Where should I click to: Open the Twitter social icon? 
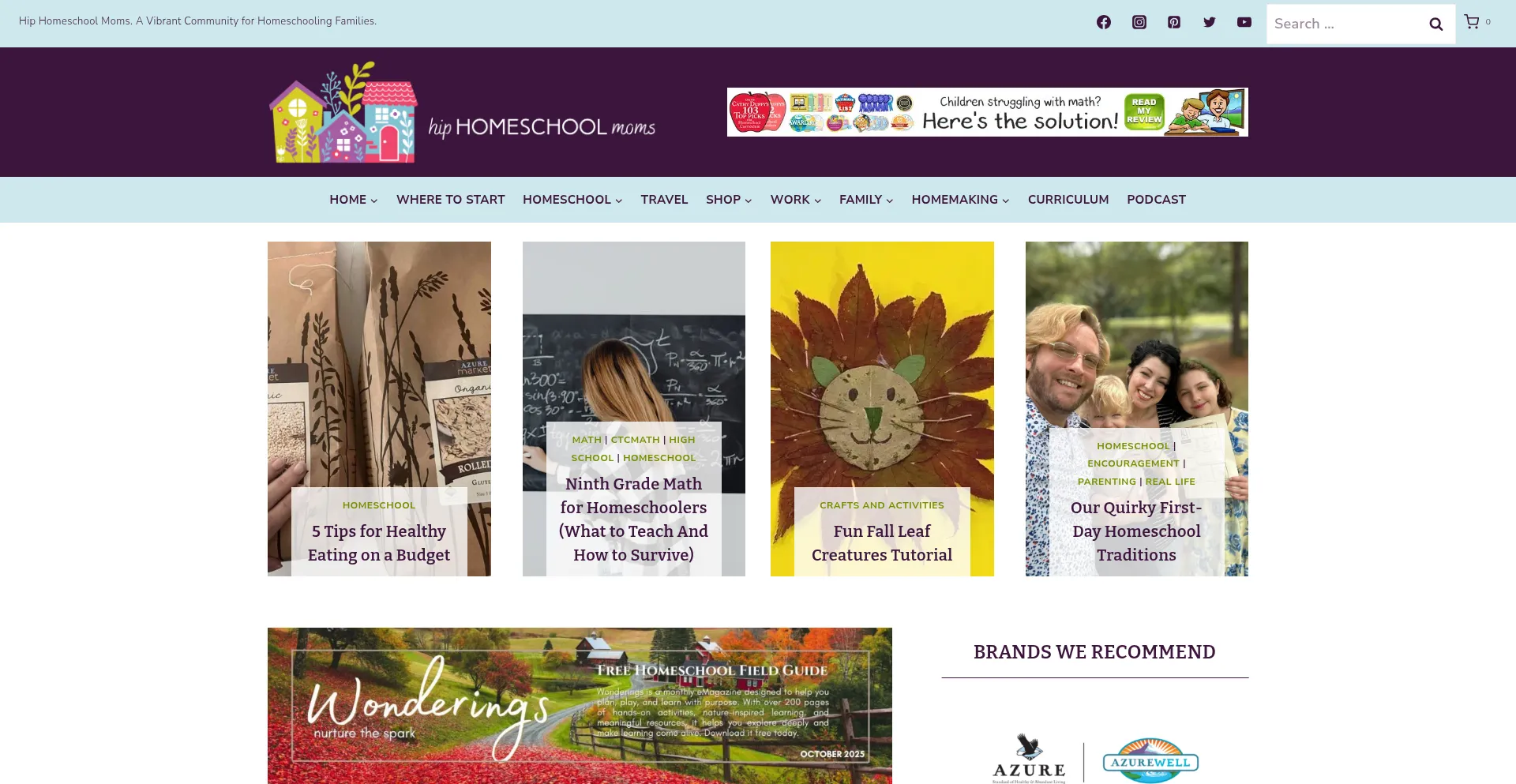tap(1209, 22)
